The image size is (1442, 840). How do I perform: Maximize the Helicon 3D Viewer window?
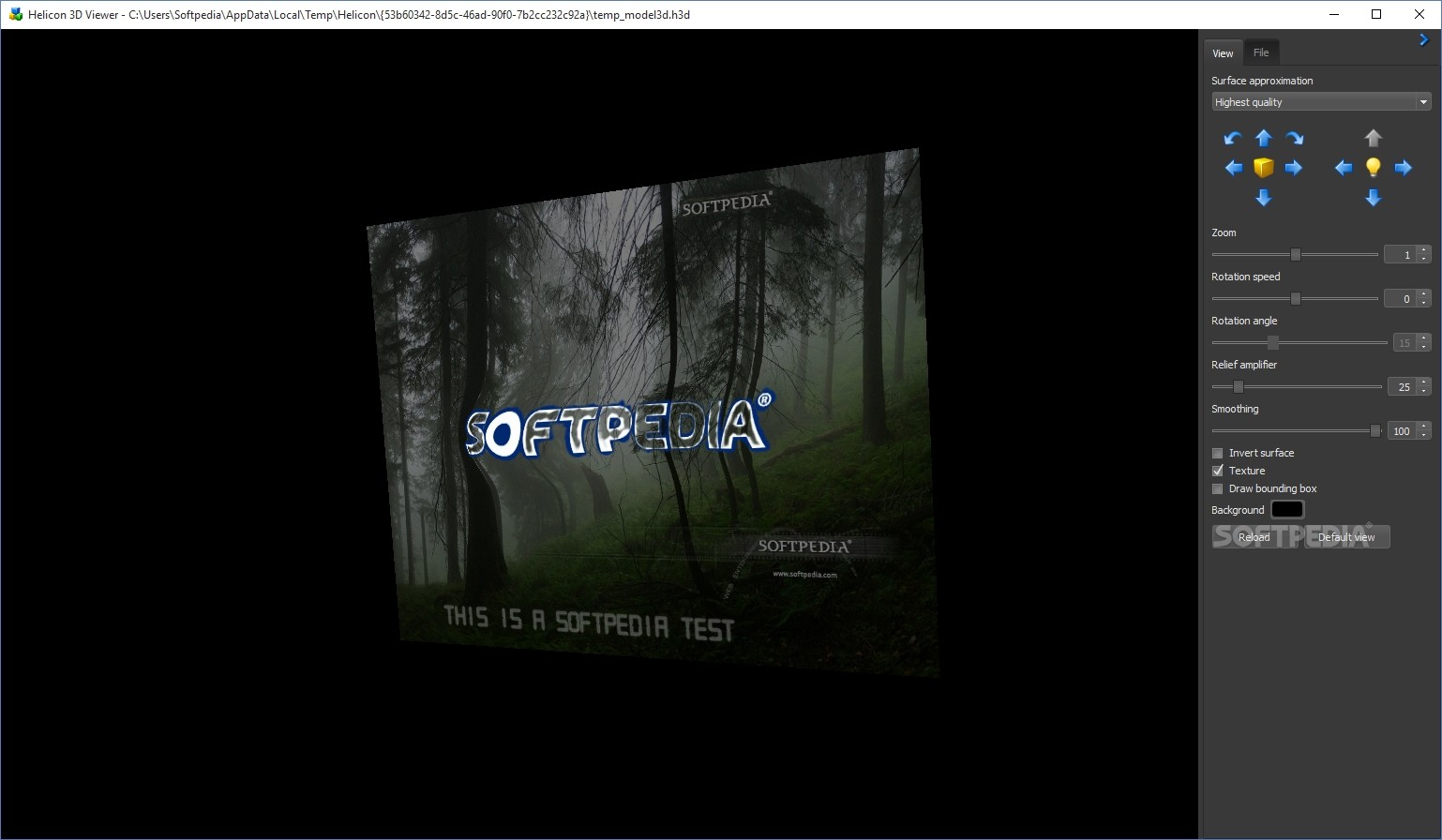pos(1376,14)
